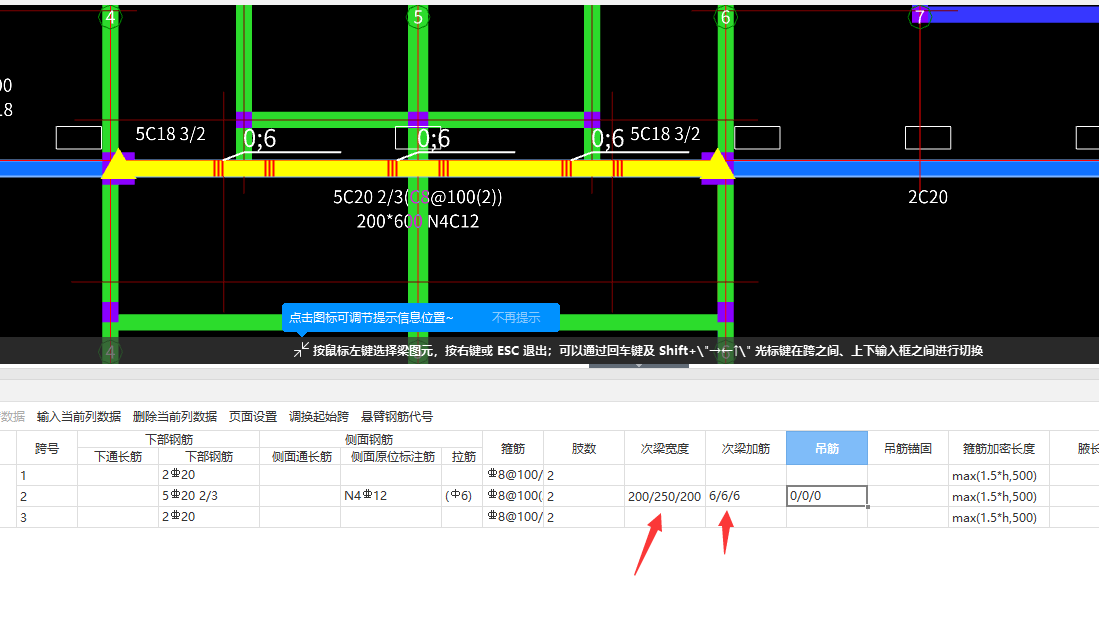Select the purple axis bubble 7
The image size is (1099, 636).
920,16
